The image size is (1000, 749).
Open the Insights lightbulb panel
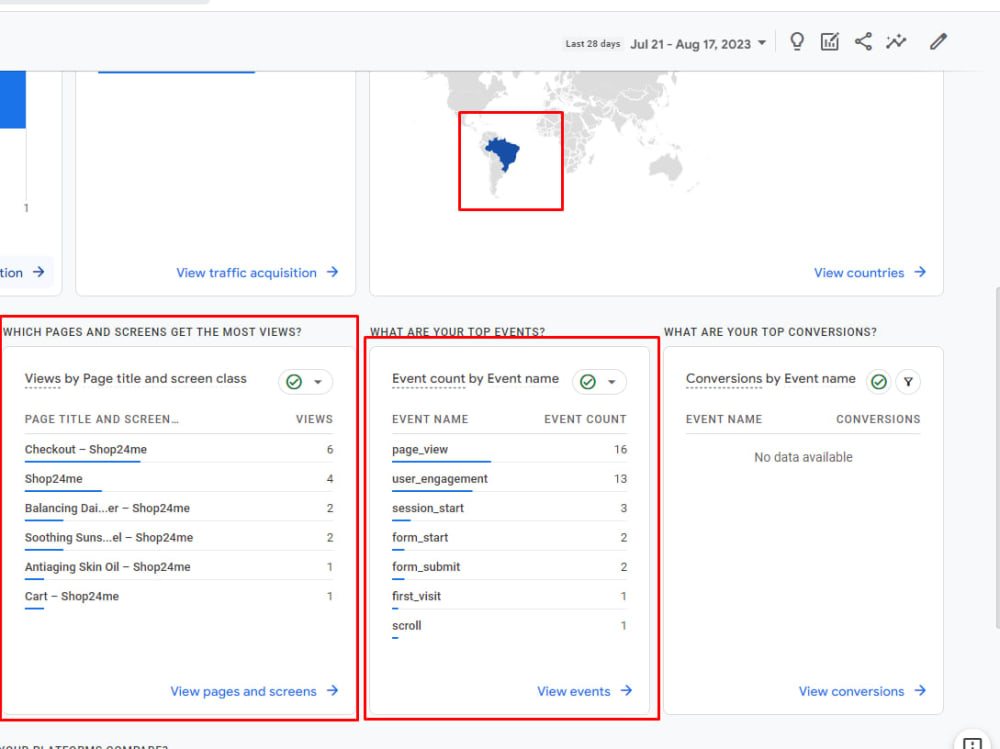[796, 41]
